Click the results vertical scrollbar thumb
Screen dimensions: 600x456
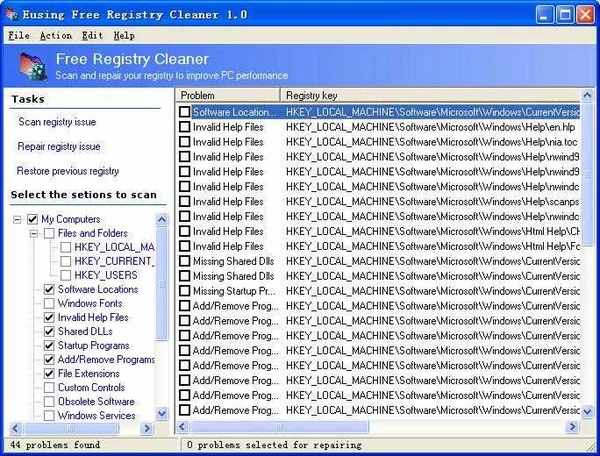(587, 174)
